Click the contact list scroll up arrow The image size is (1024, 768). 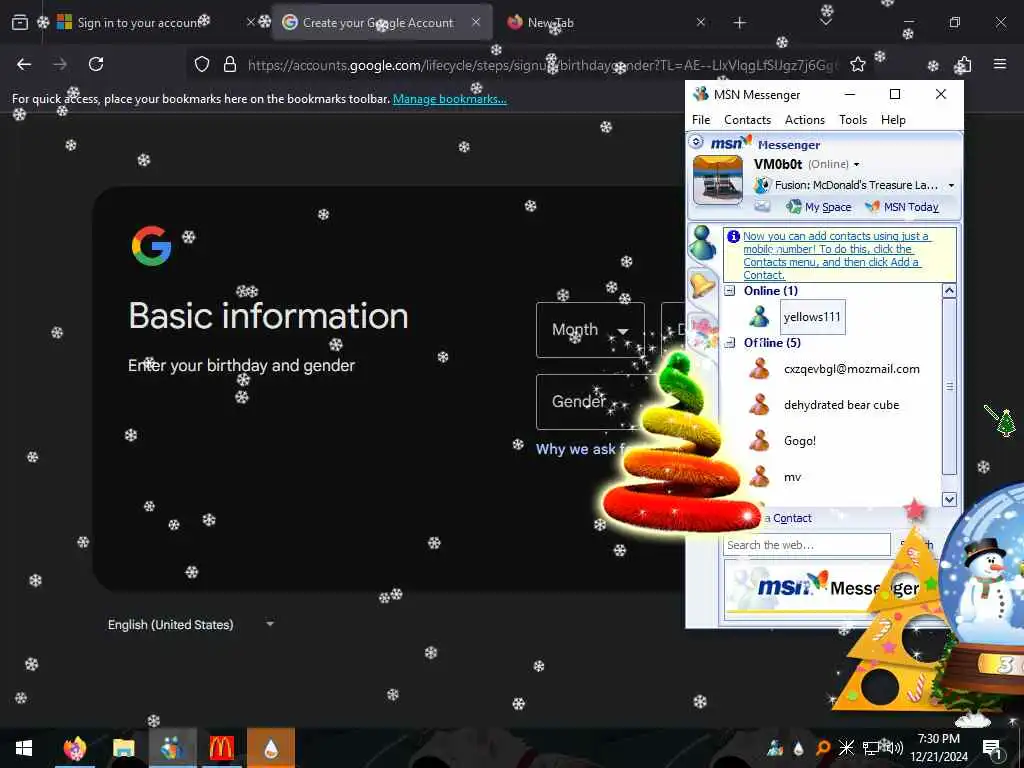(950, 291)
